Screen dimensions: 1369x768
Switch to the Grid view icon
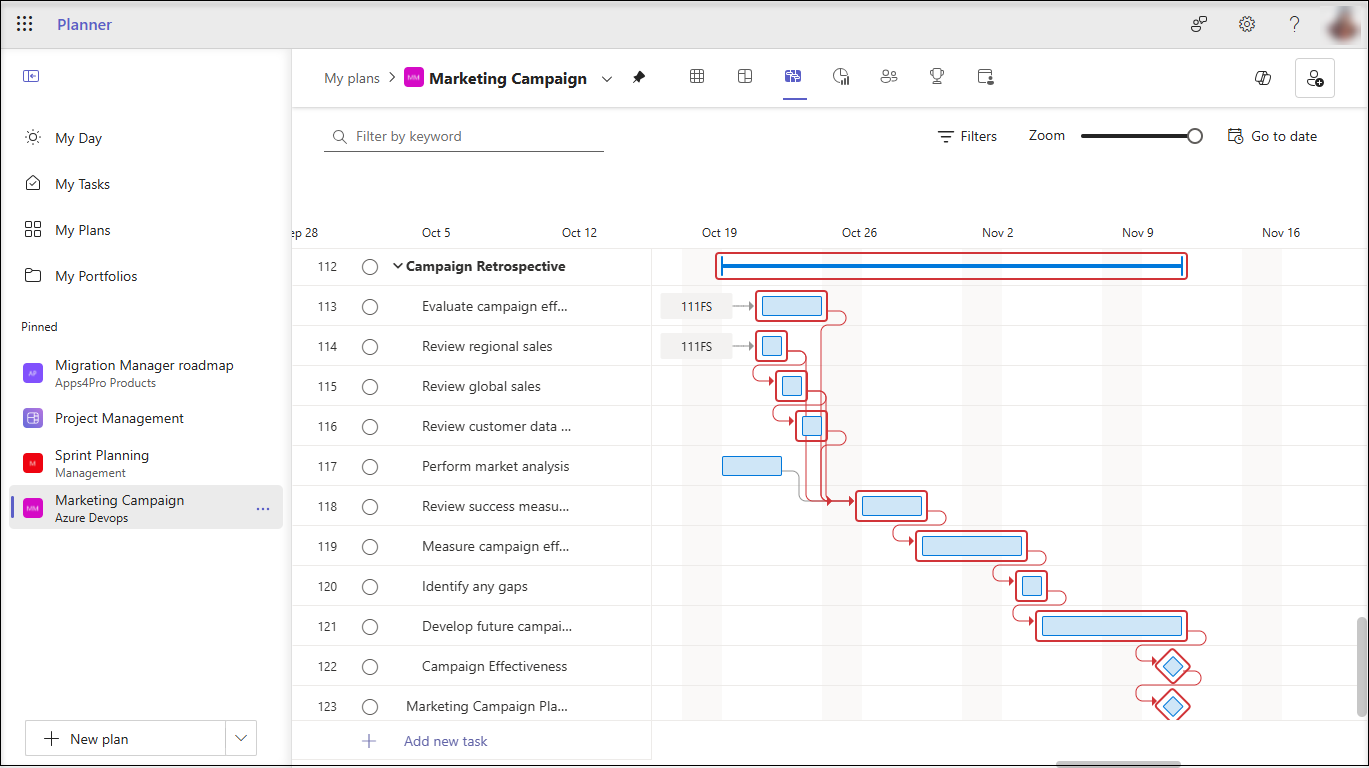click(697, 77)
